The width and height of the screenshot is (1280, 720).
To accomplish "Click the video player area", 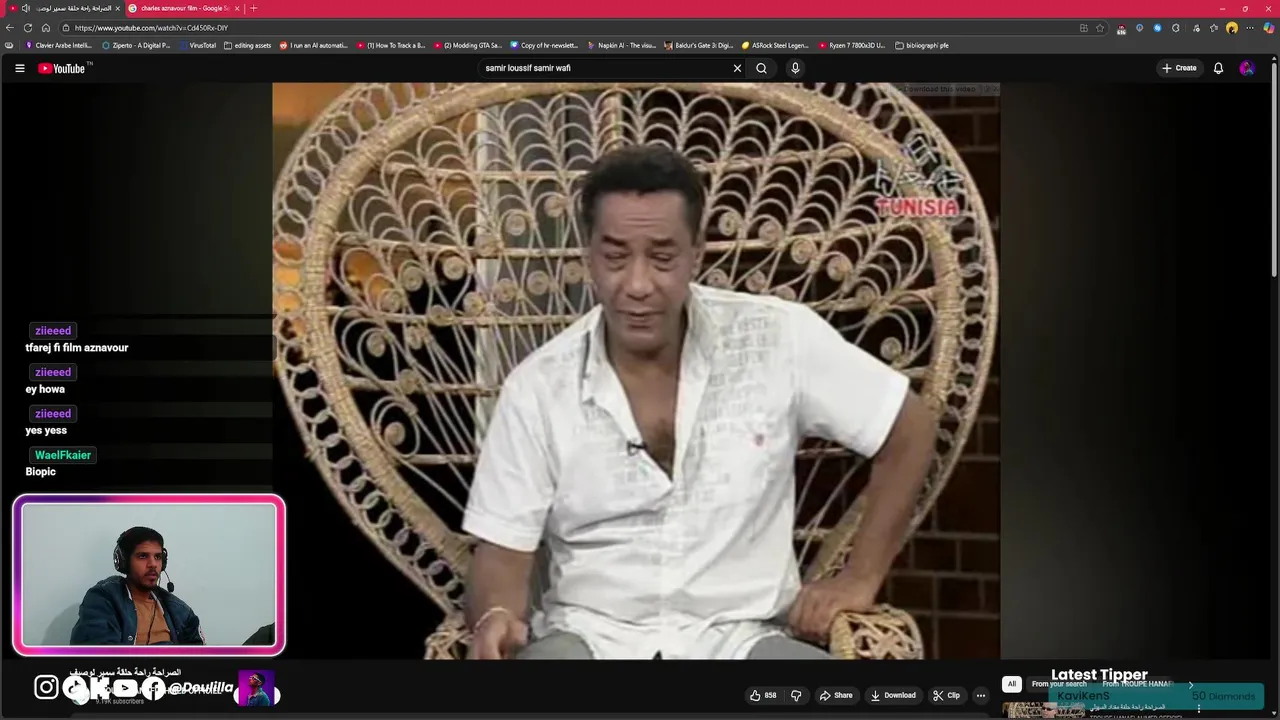I will [636, 370].
